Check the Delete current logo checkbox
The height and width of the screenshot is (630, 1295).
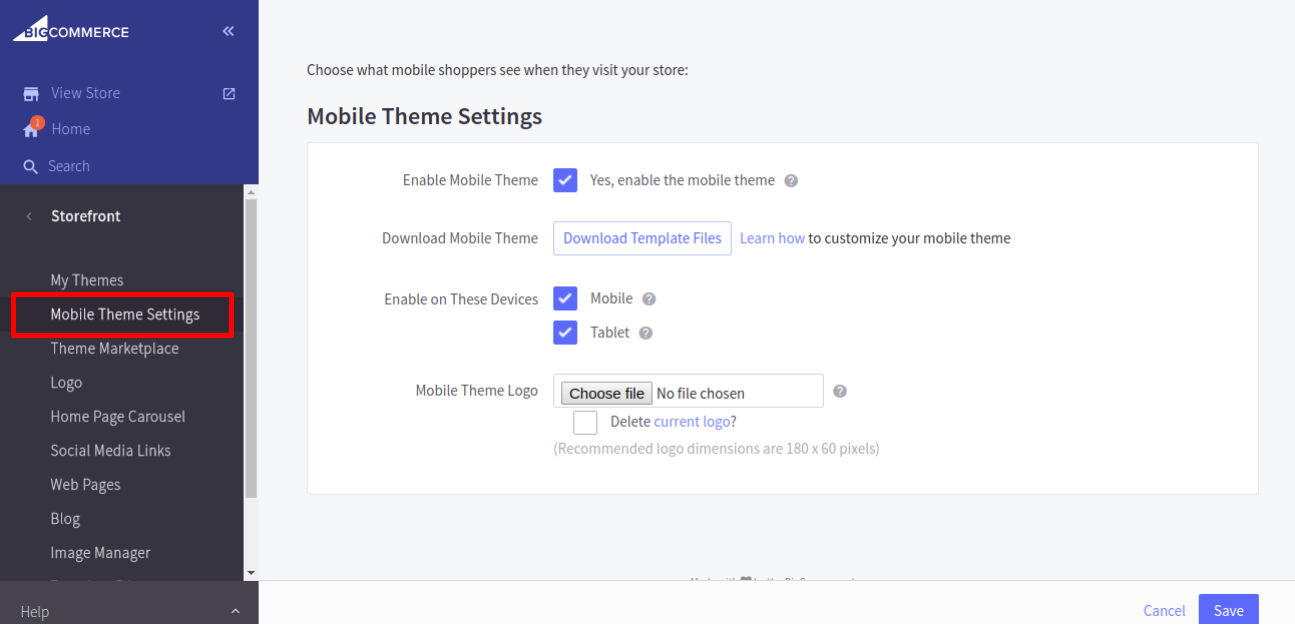pos(585,422)
